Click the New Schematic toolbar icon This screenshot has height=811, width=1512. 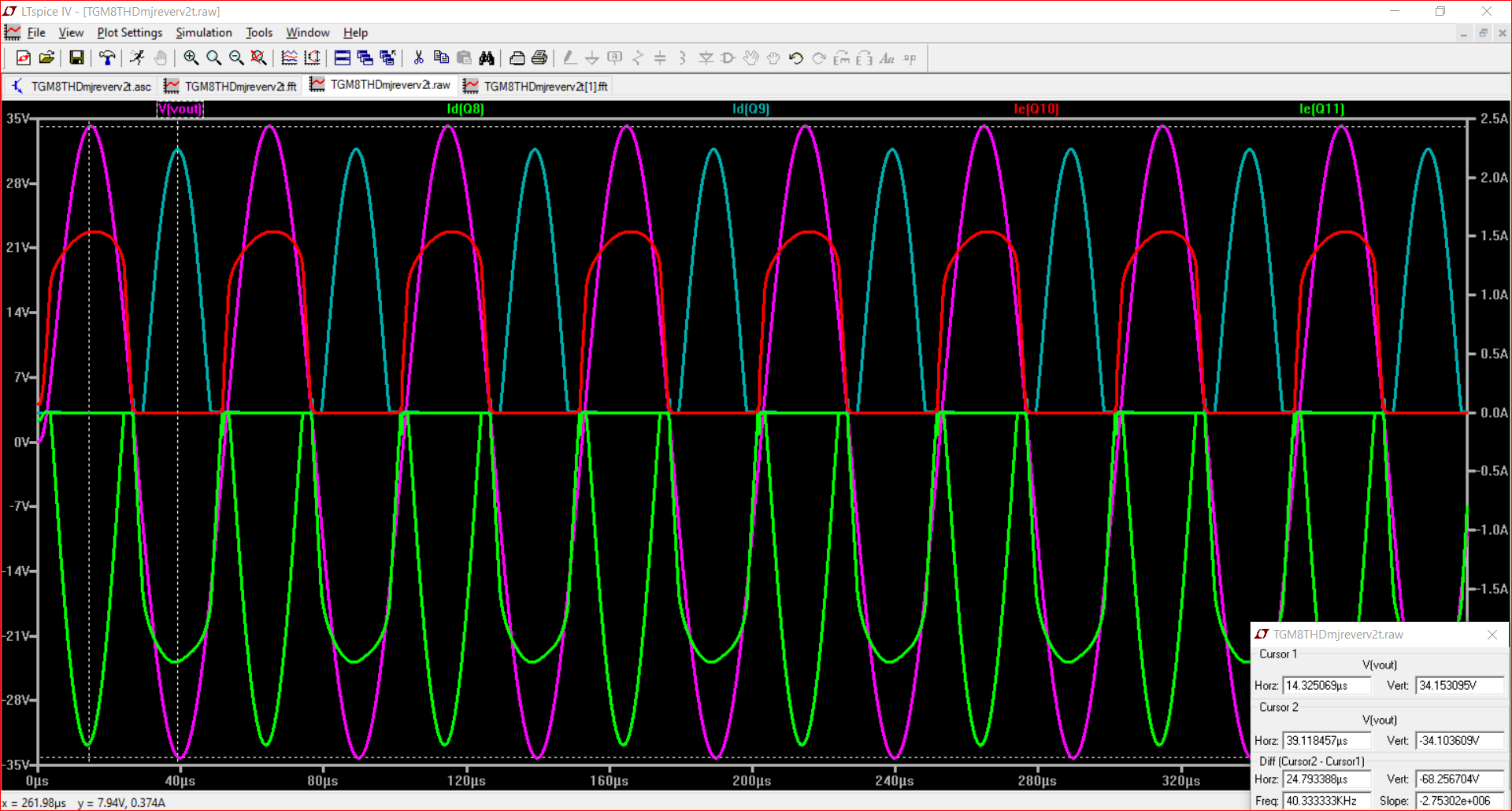pos(24,58)
